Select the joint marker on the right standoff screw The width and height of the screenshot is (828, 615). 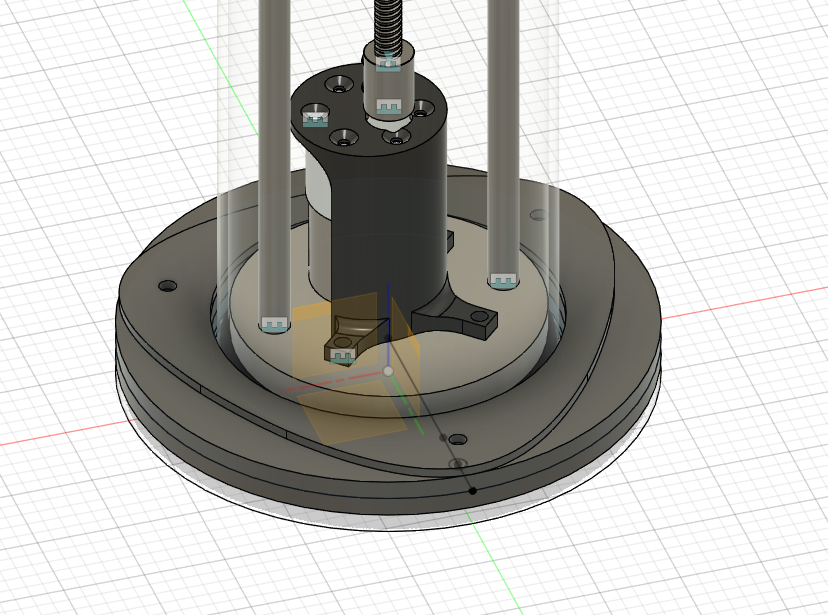502,279
